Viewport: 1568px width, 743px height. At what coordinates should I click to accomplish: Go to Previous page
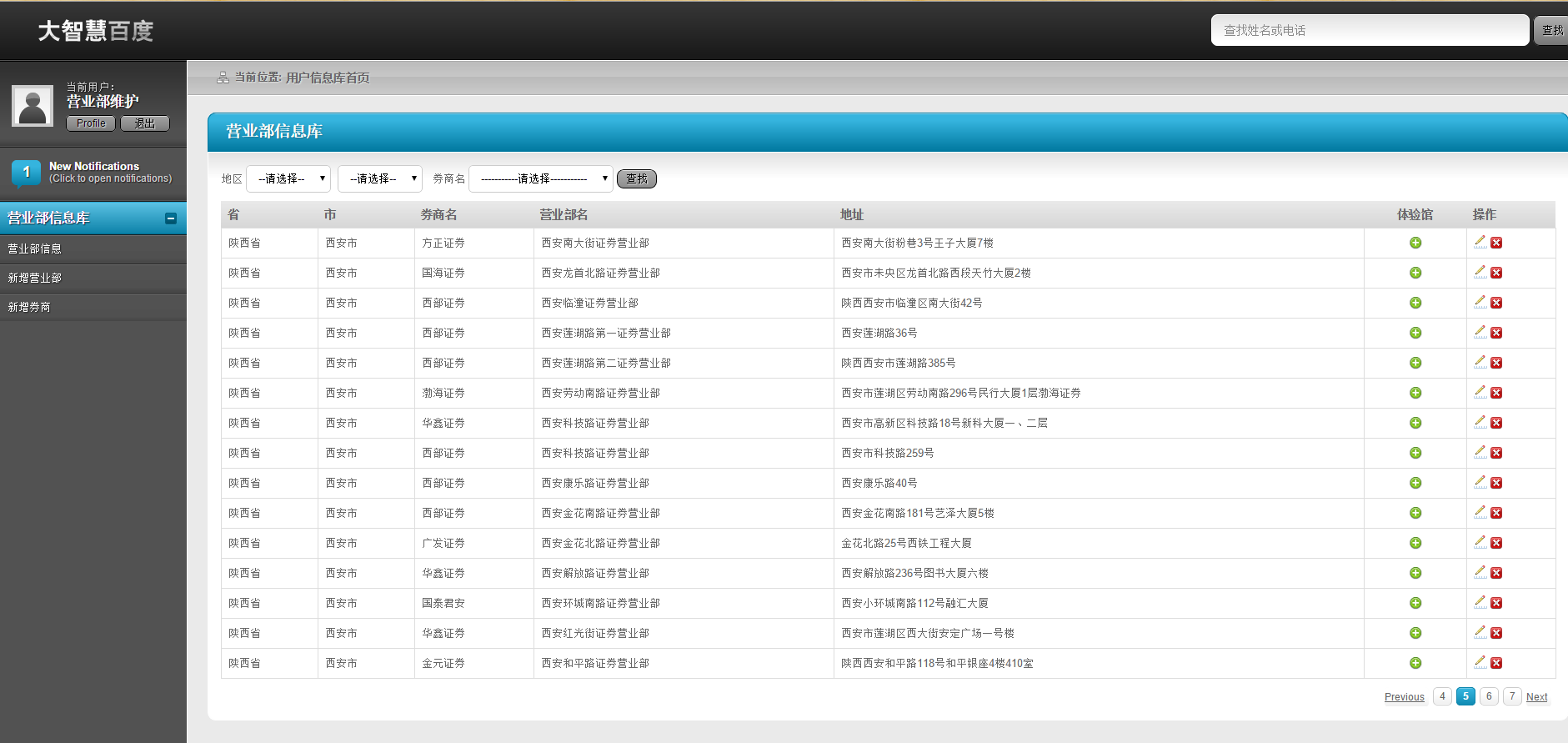1405,697
